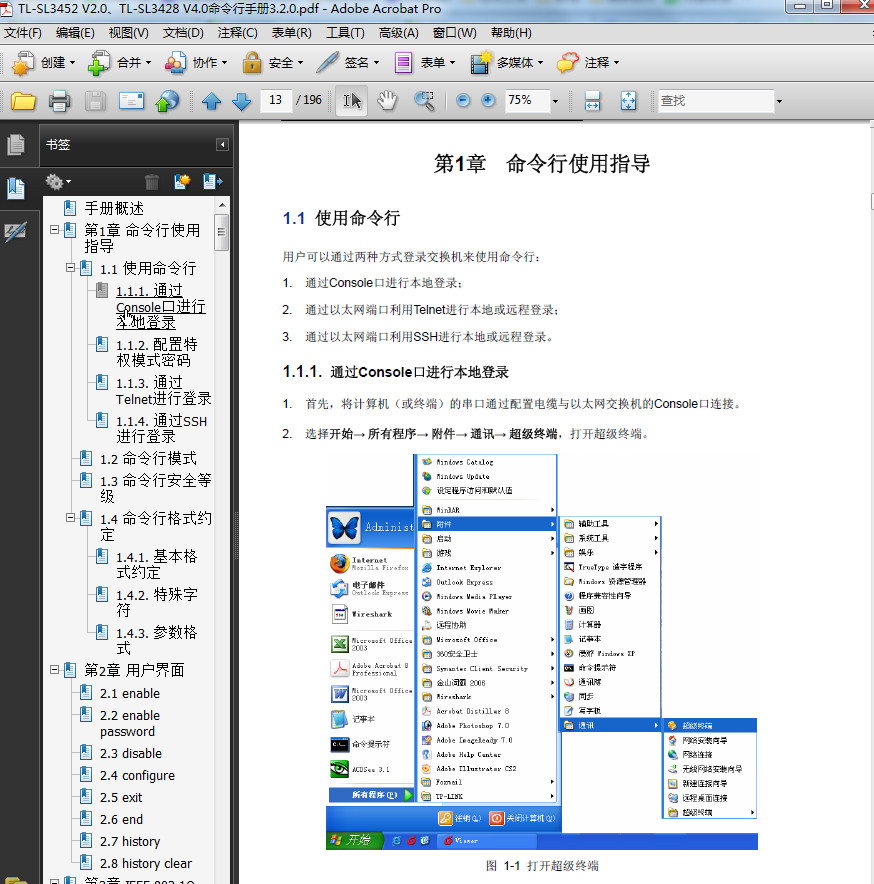Open the 75% zoom level dropdown arrow

pyautogui.click(x=555, y=101)
